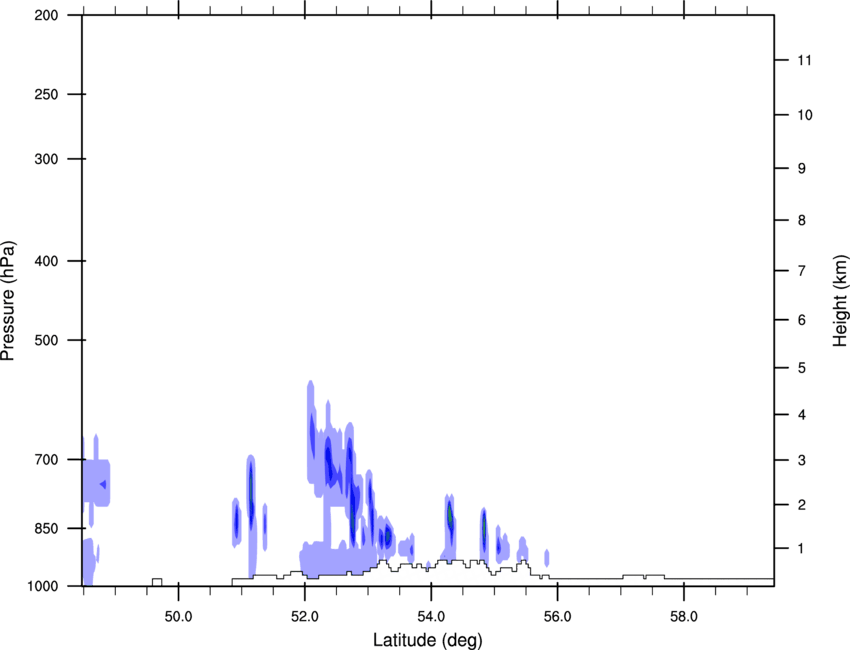Click the small terrain bump near 49.7 latitude
The image size is (850, 650).
point(157,582)
